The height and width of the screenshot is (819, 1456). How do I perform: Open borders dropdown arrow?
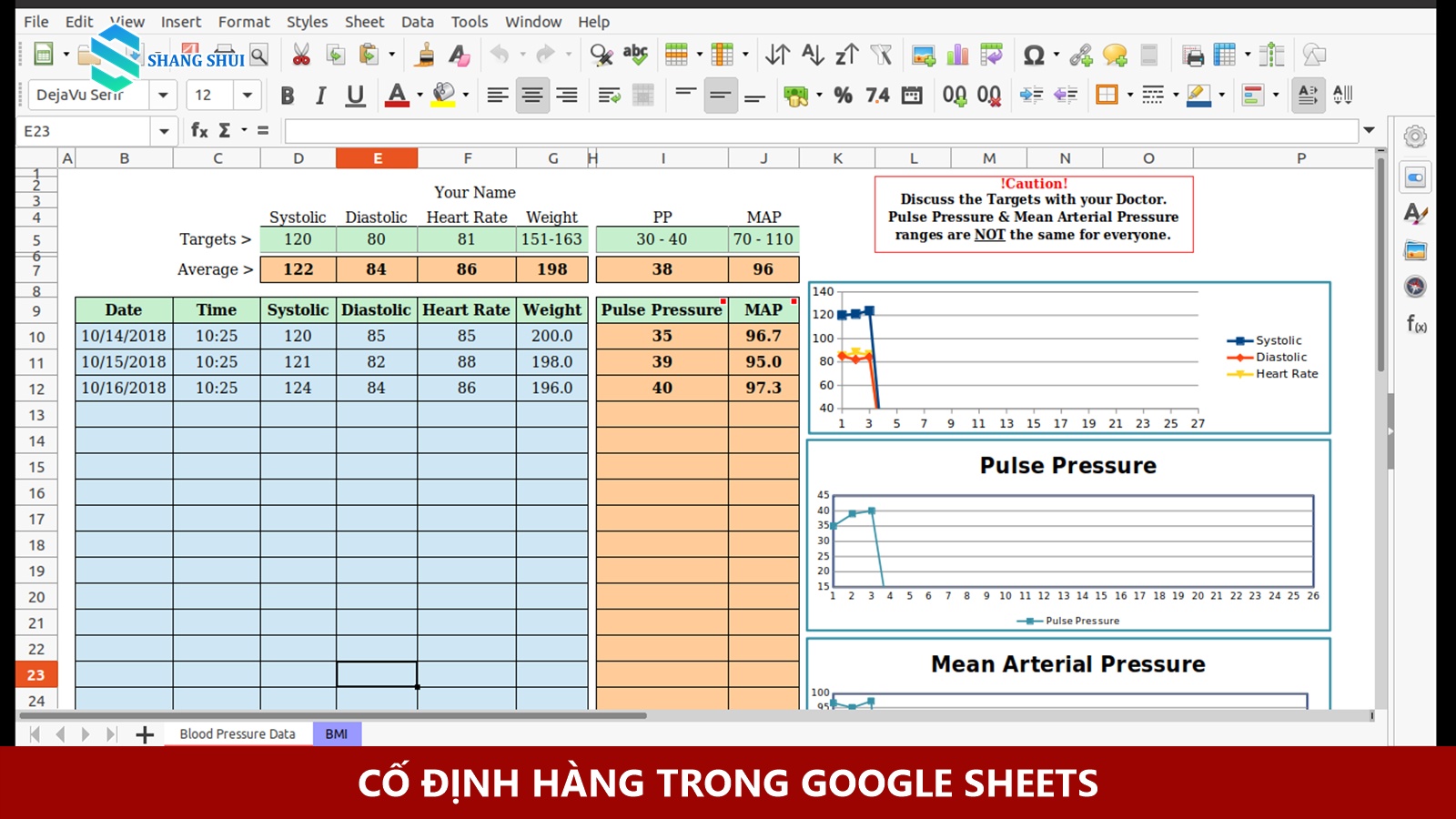tap(1130, 95)
